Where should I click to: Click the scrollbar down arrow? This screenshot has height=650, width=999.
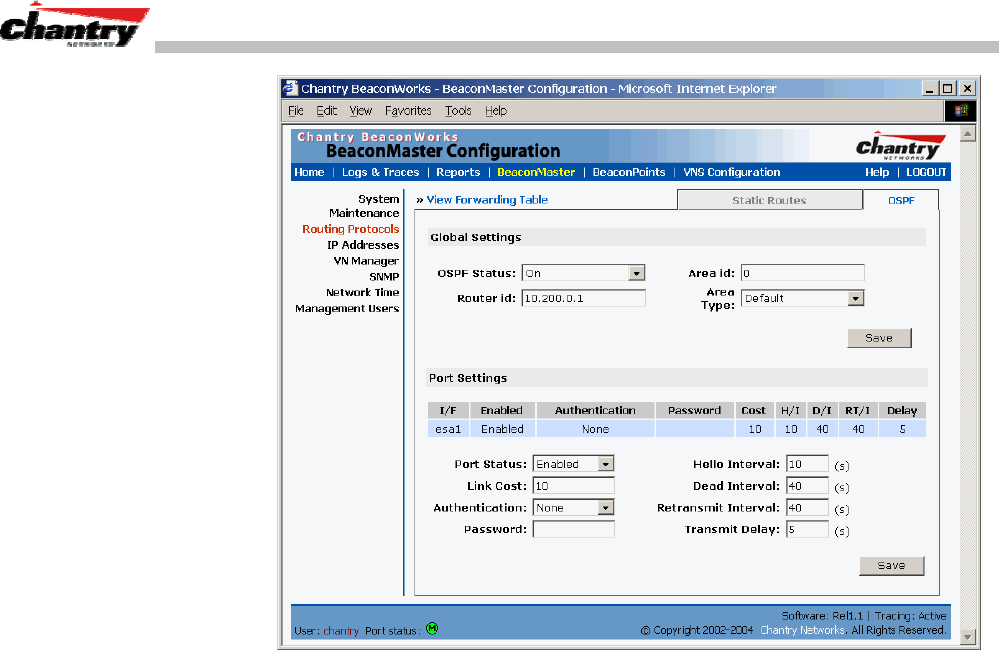tap(968, 636)
